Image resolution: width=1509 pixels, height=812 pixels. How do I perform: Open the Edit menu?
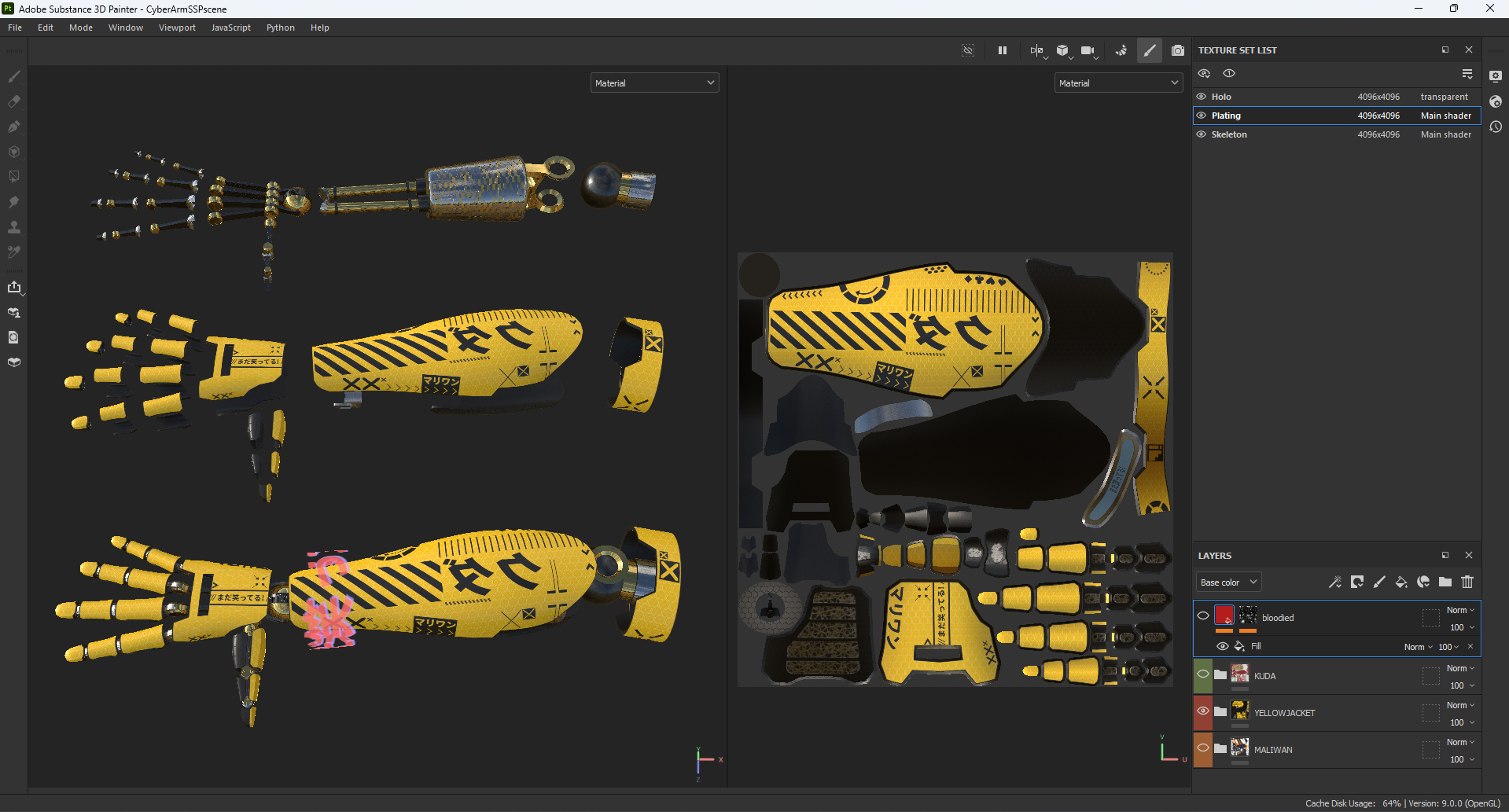point(46,28)
